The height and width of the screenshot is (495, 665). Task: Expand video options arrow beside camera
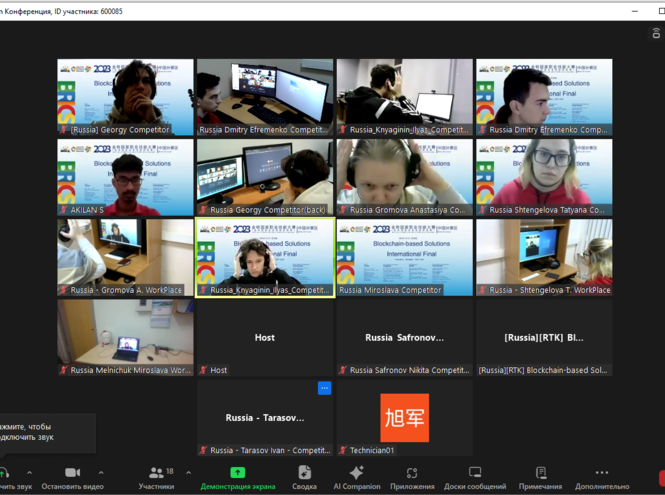click(x=101, y=473)
